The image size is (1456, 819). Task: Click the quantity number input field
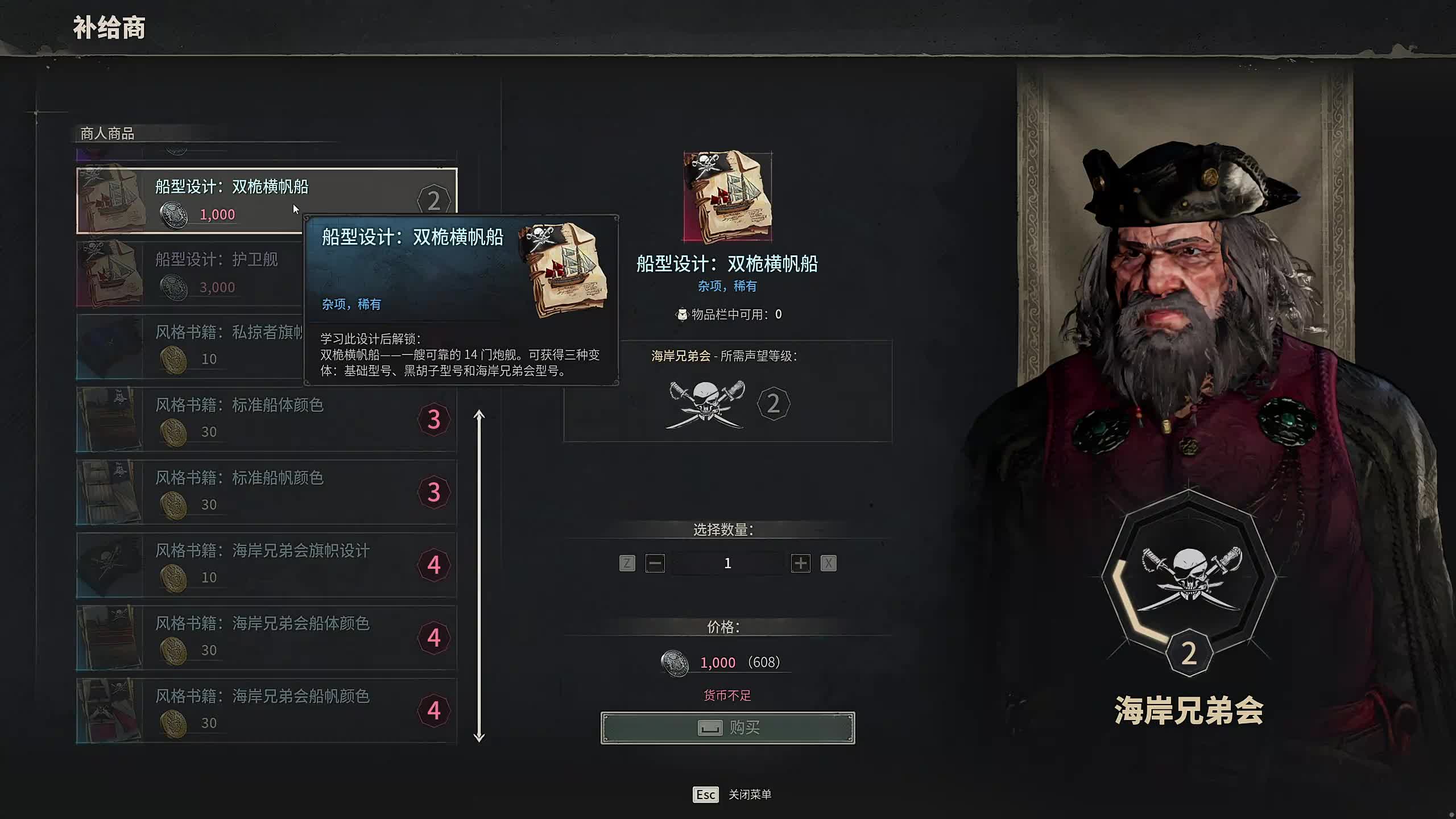pos(727,563)
